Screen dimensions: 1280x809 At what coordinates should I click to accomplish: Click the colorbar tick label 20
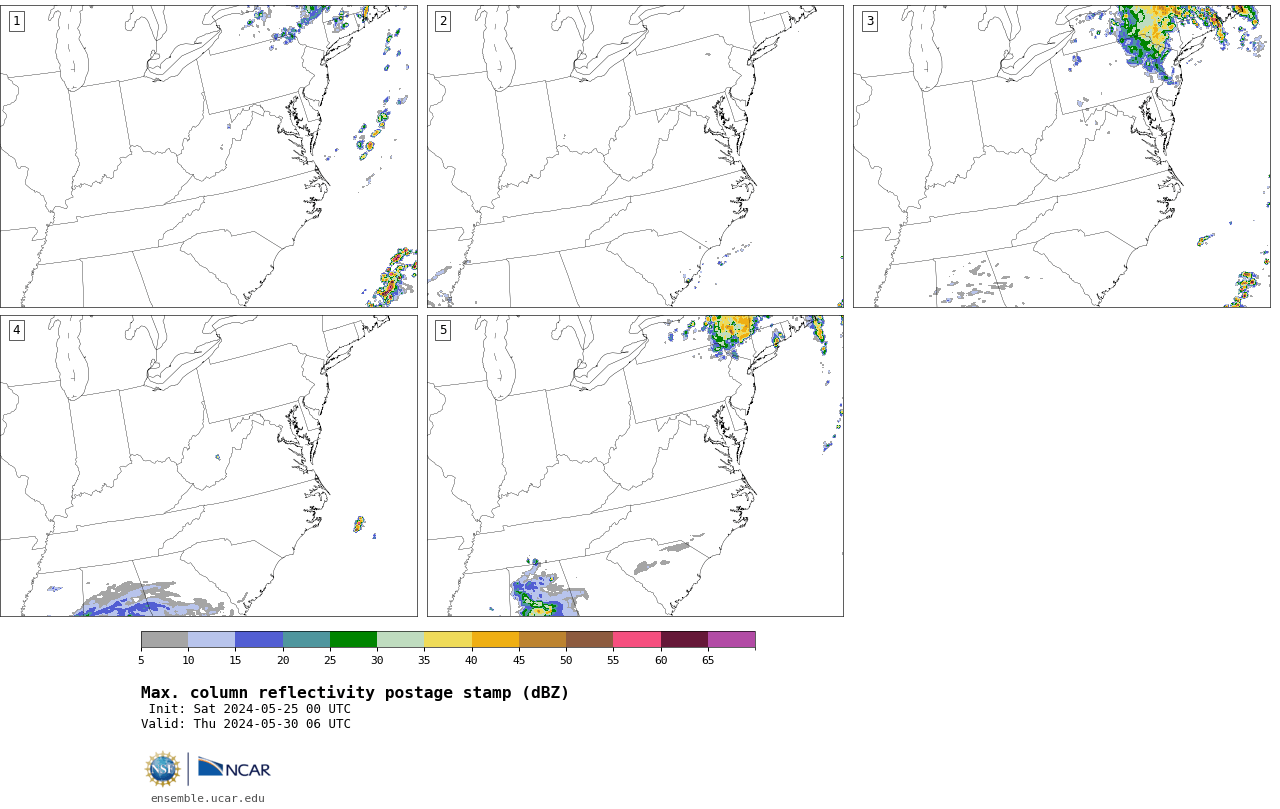[x=283, y=660]
